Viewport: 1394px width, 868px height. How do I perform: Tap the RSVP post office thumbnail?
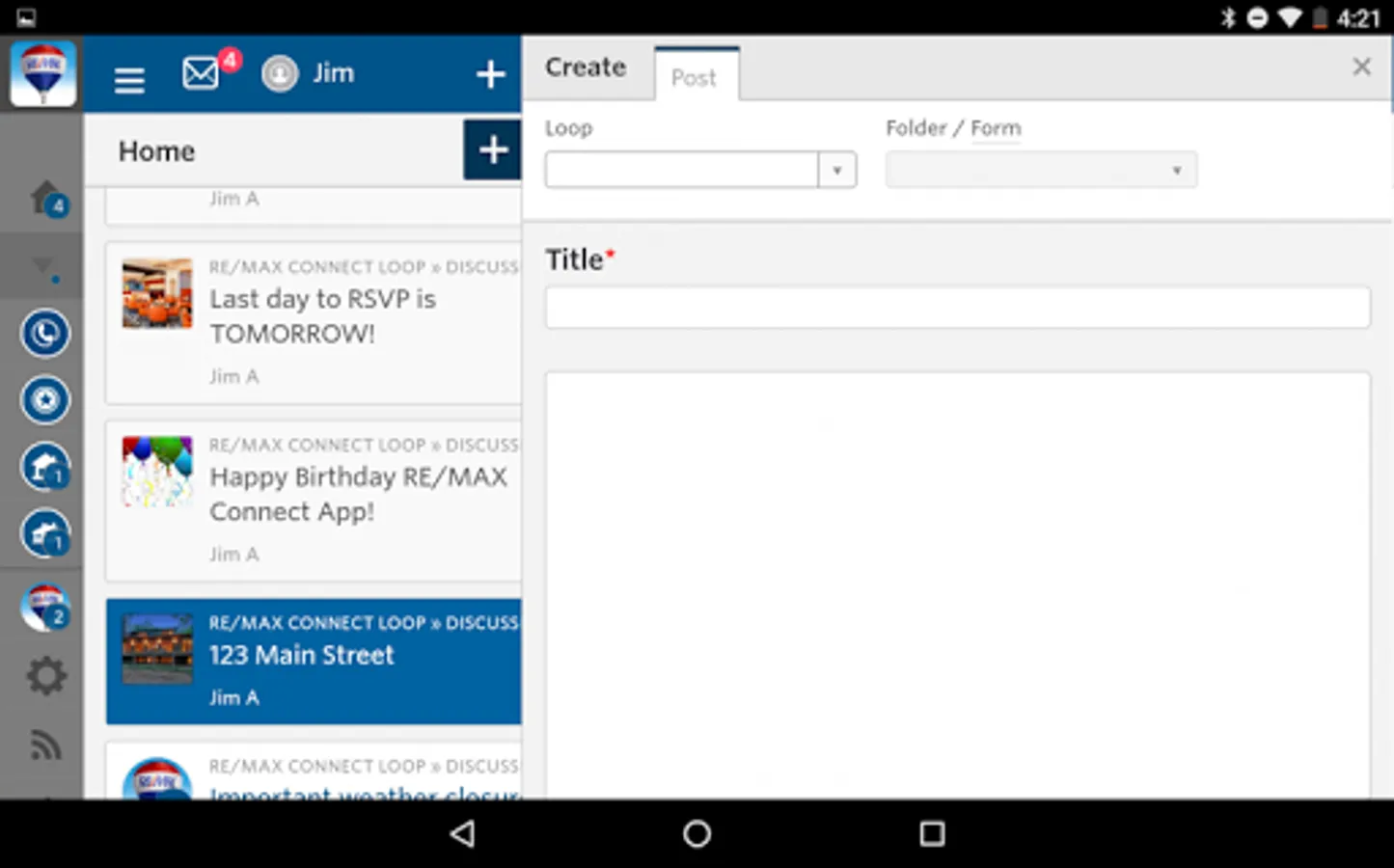[x=157, y=293]
